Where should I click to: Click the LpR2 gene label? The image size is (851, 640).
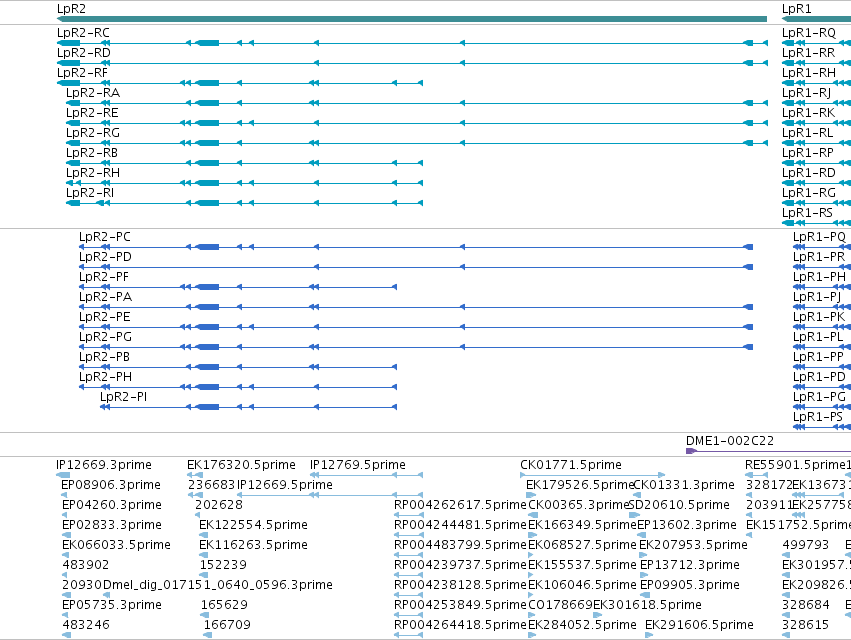pos(71,9)
